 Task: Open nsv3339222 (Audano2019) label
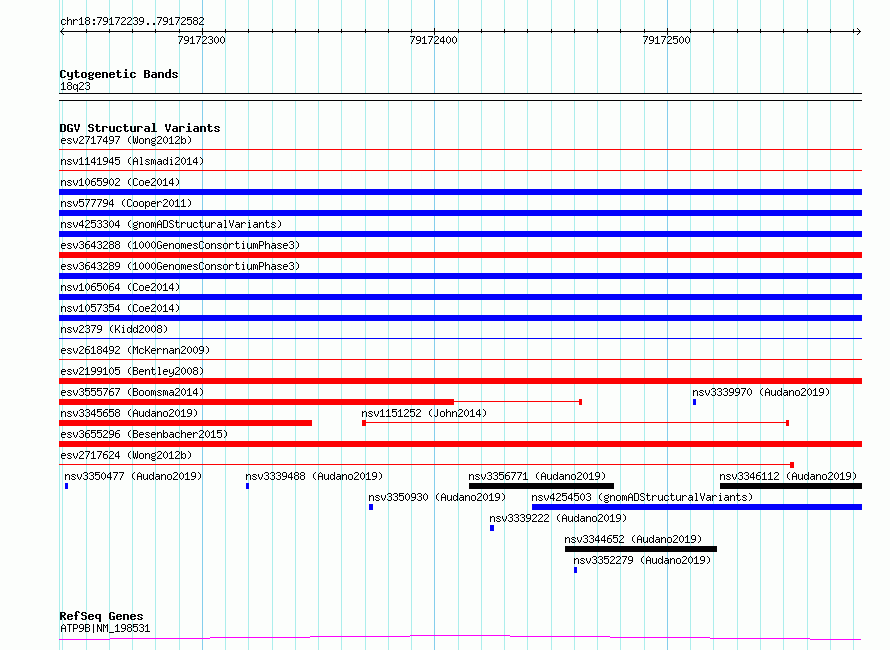pos(558,518)
